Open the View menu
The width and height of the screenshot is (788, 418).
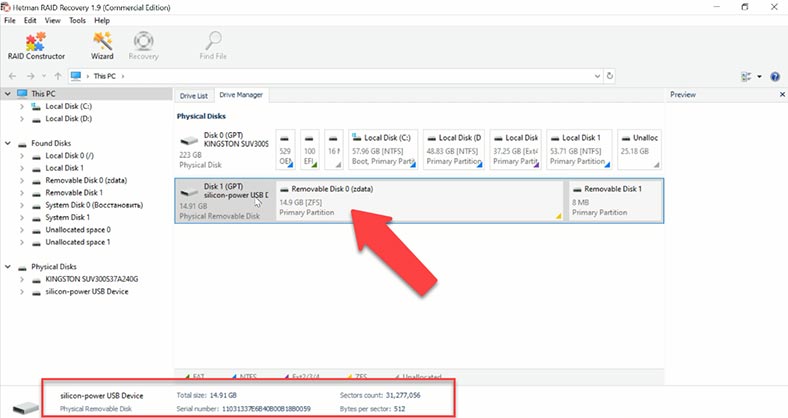[53, 21]
